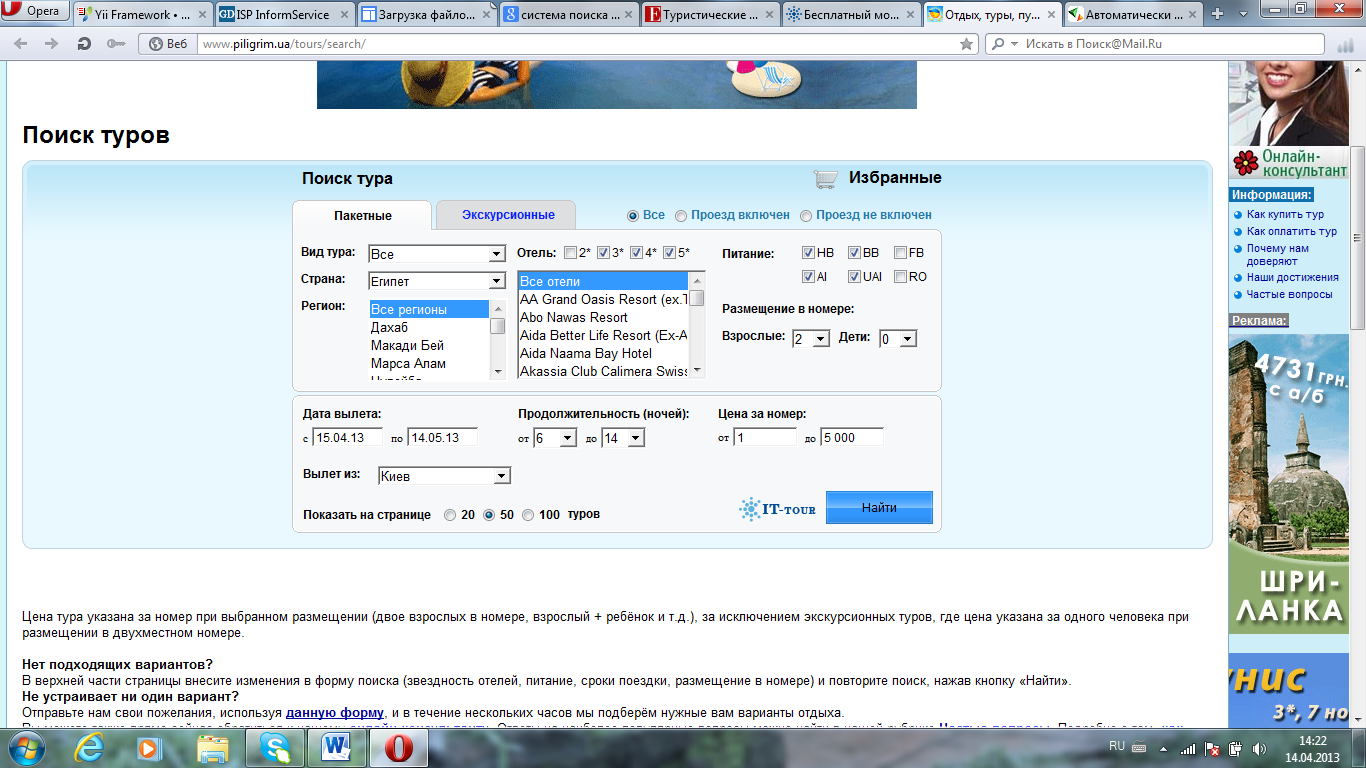Uncheck the 3* hotel checkbox
Screen dimensions: 1366x768
603,253
